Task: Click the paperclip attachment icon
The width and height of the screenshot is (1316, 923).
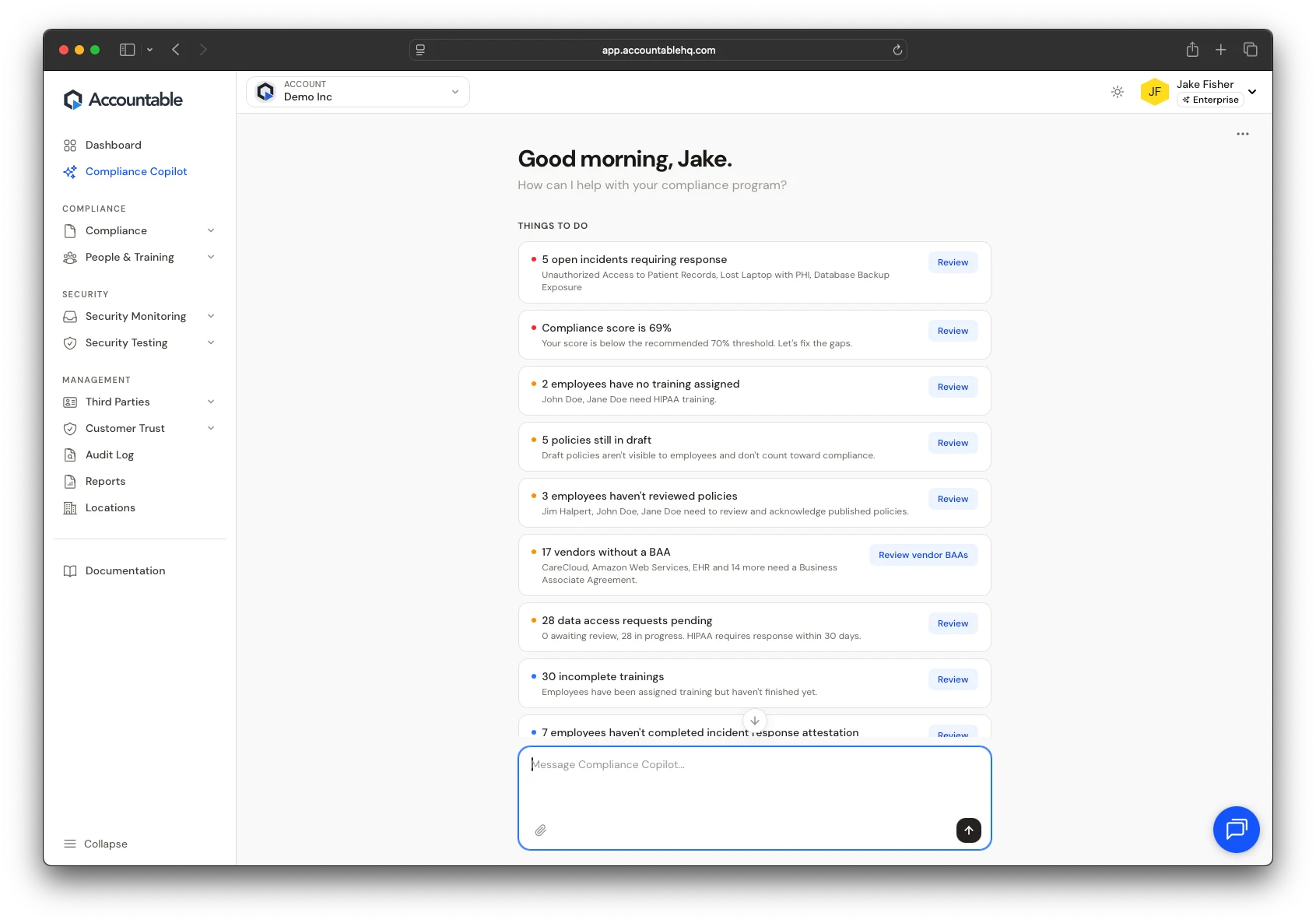Action: point(540,830)
